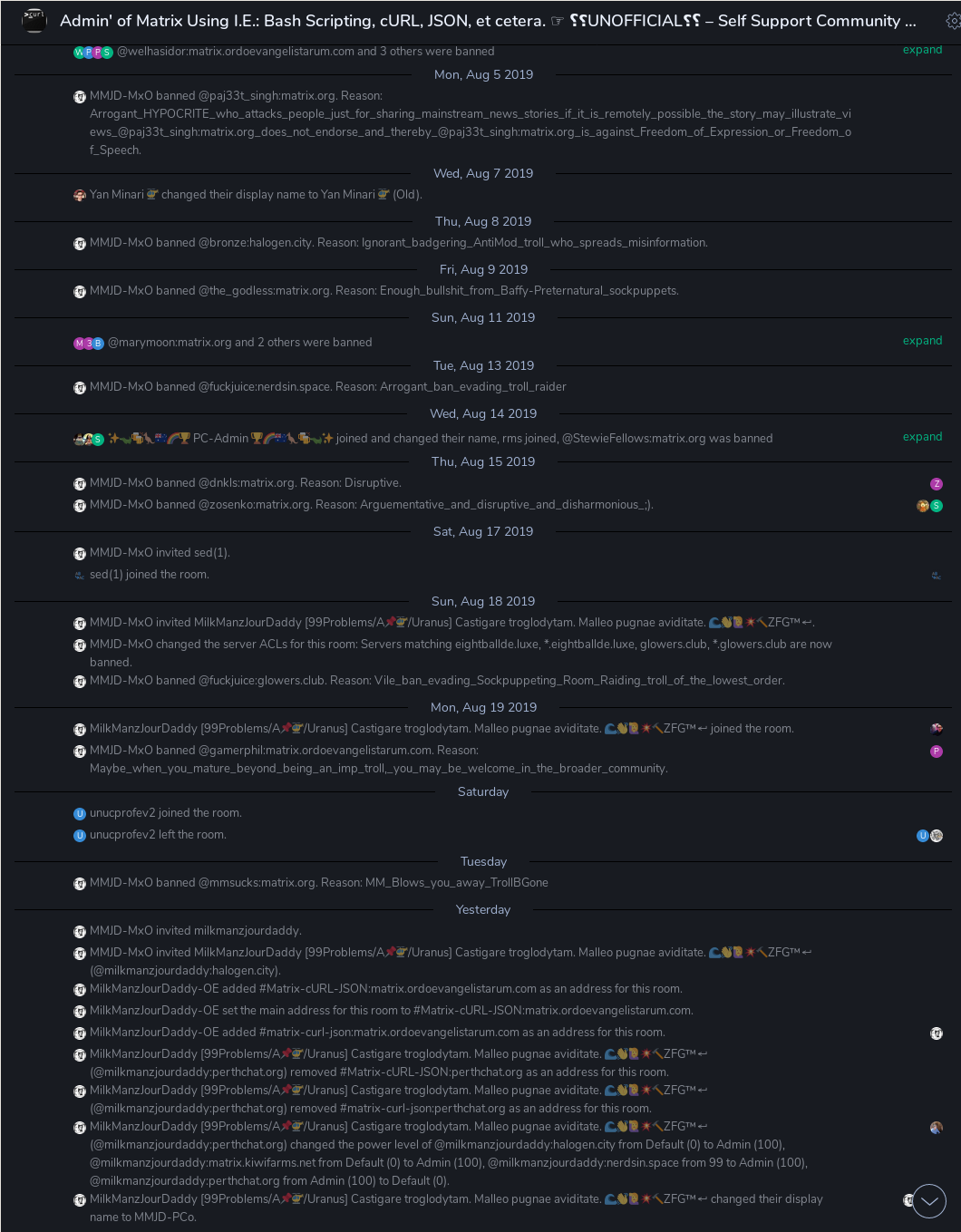Click the room title in the header

(487, 21)
